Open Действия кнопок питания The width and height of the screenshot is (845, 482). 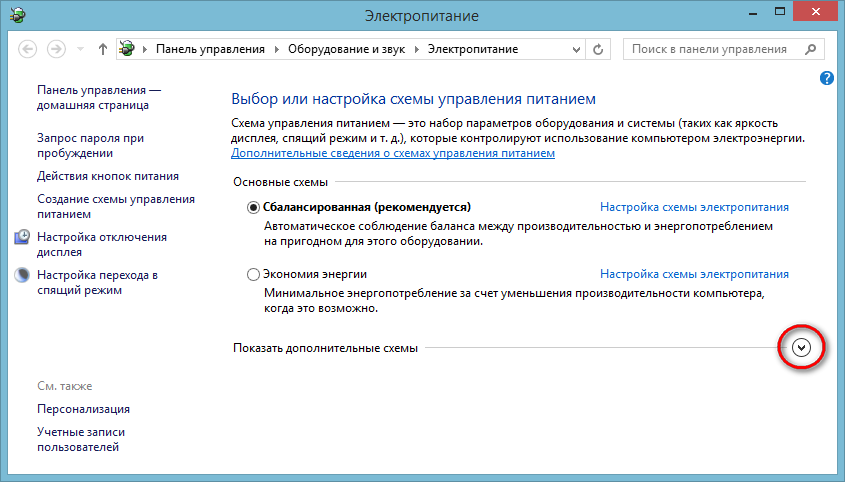click(108, 176)
